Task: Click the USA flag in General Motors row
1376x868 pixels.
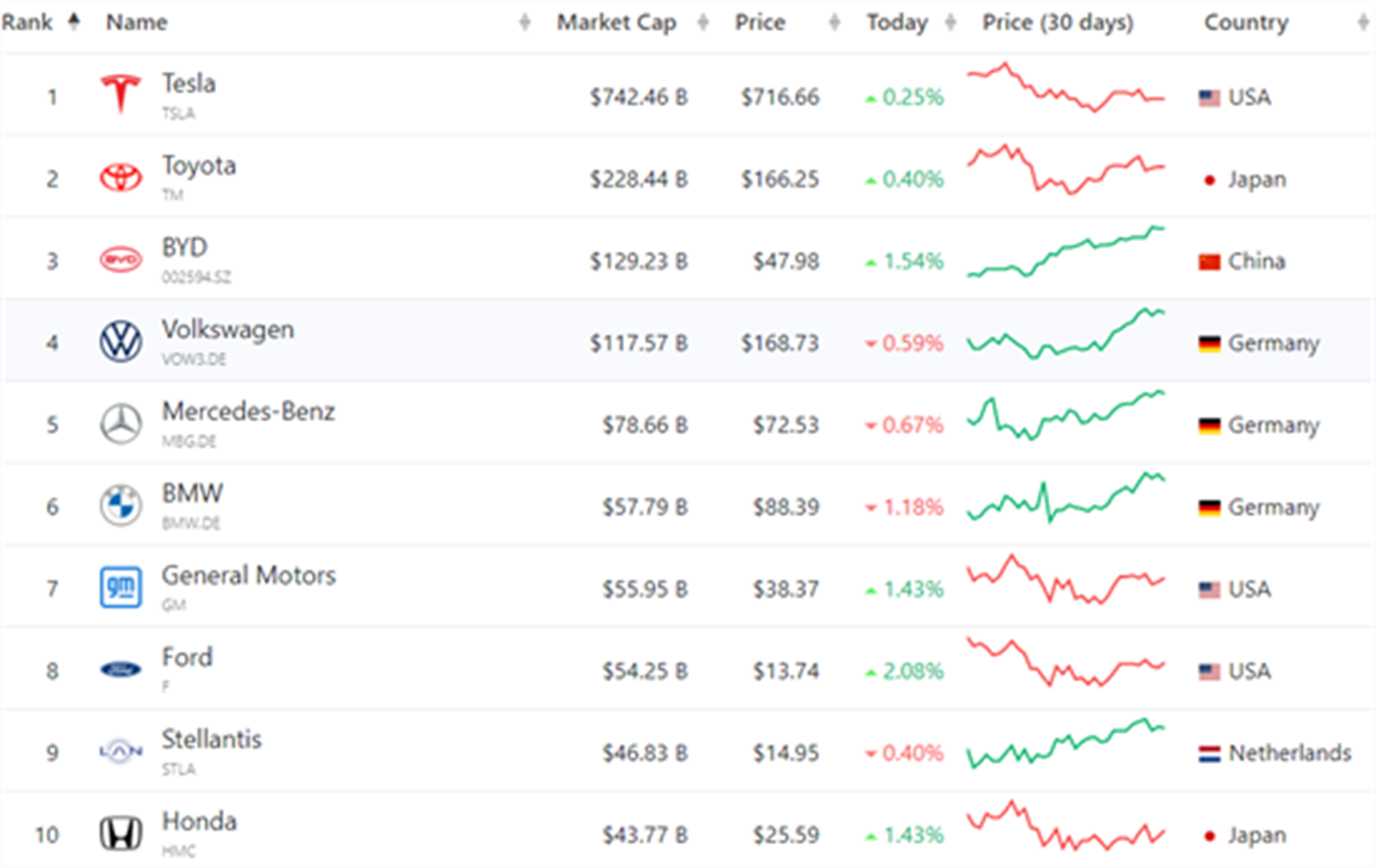Action: pos(1209,589)
